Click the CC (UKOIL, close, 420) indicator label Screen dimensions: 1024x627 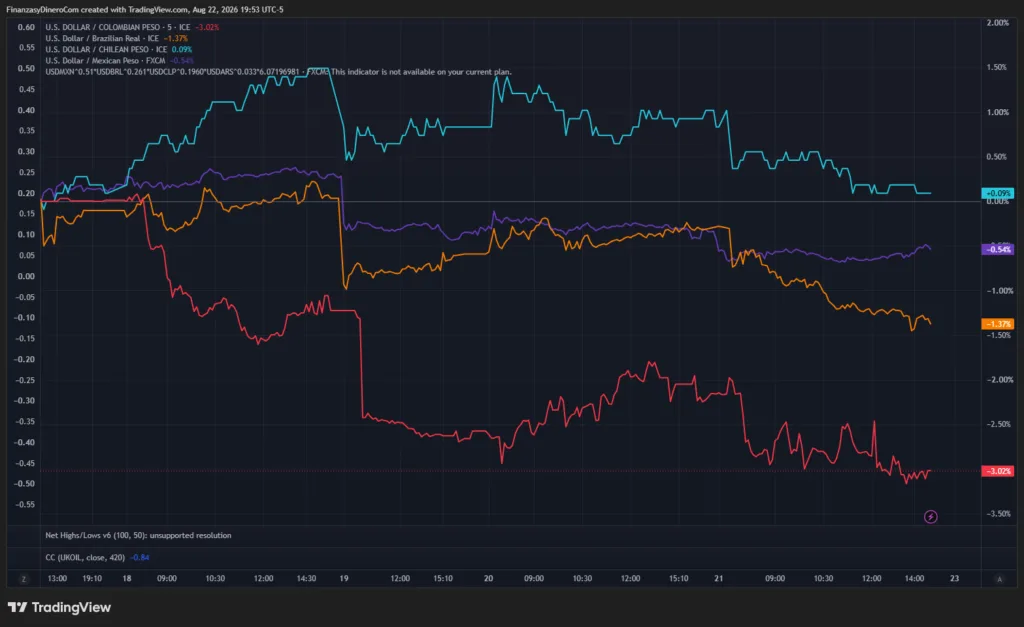click(x=85, y=558)
